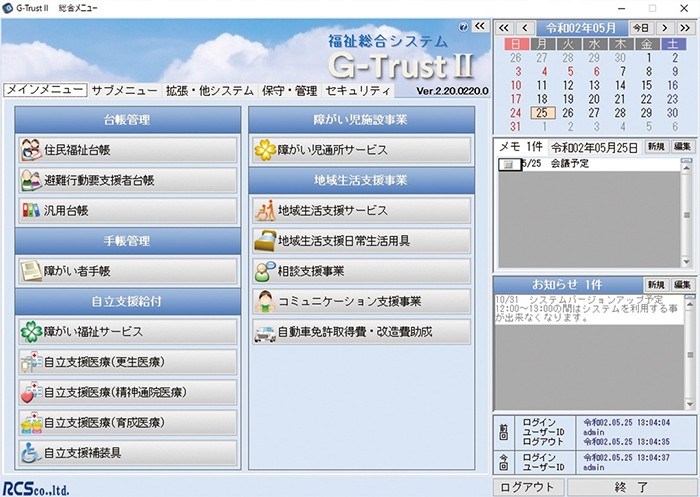
Task: Open 自立支援補装具 wheelchair icon entry
Action: tap(128, 452)
